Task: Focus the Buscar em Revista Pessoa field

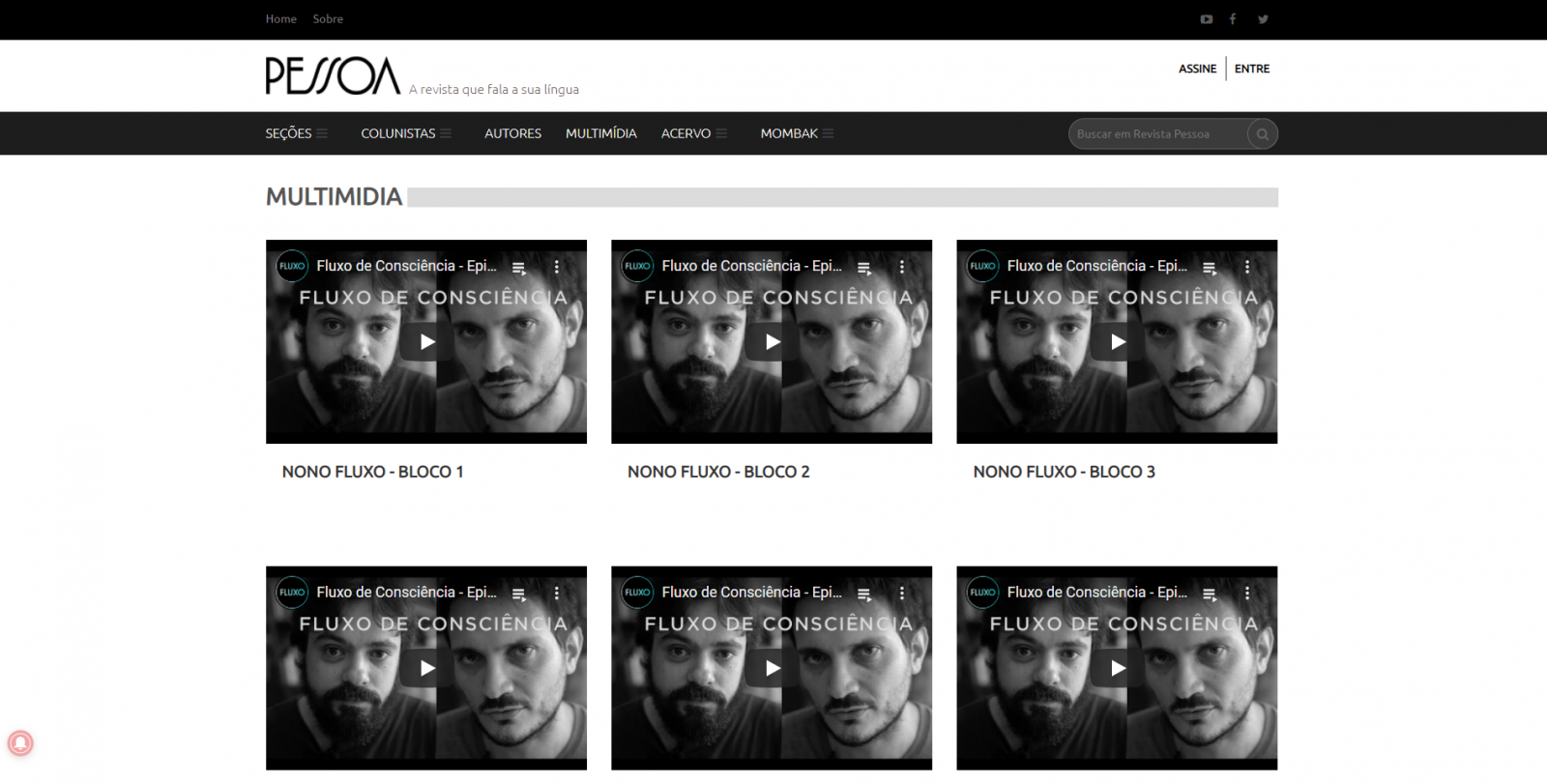Action: (x=1156, y=134)
